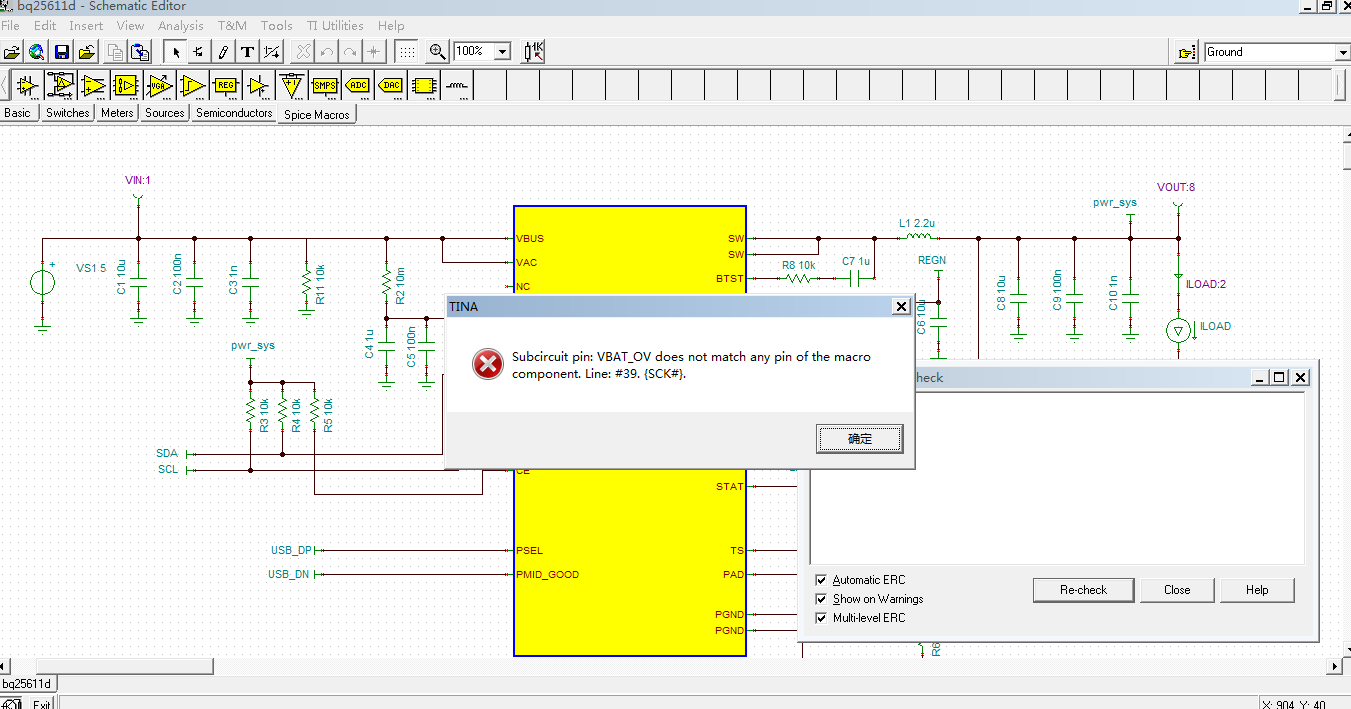Open the Tools menu
This screenshot has height=709, width=1351.
[277, 25]
